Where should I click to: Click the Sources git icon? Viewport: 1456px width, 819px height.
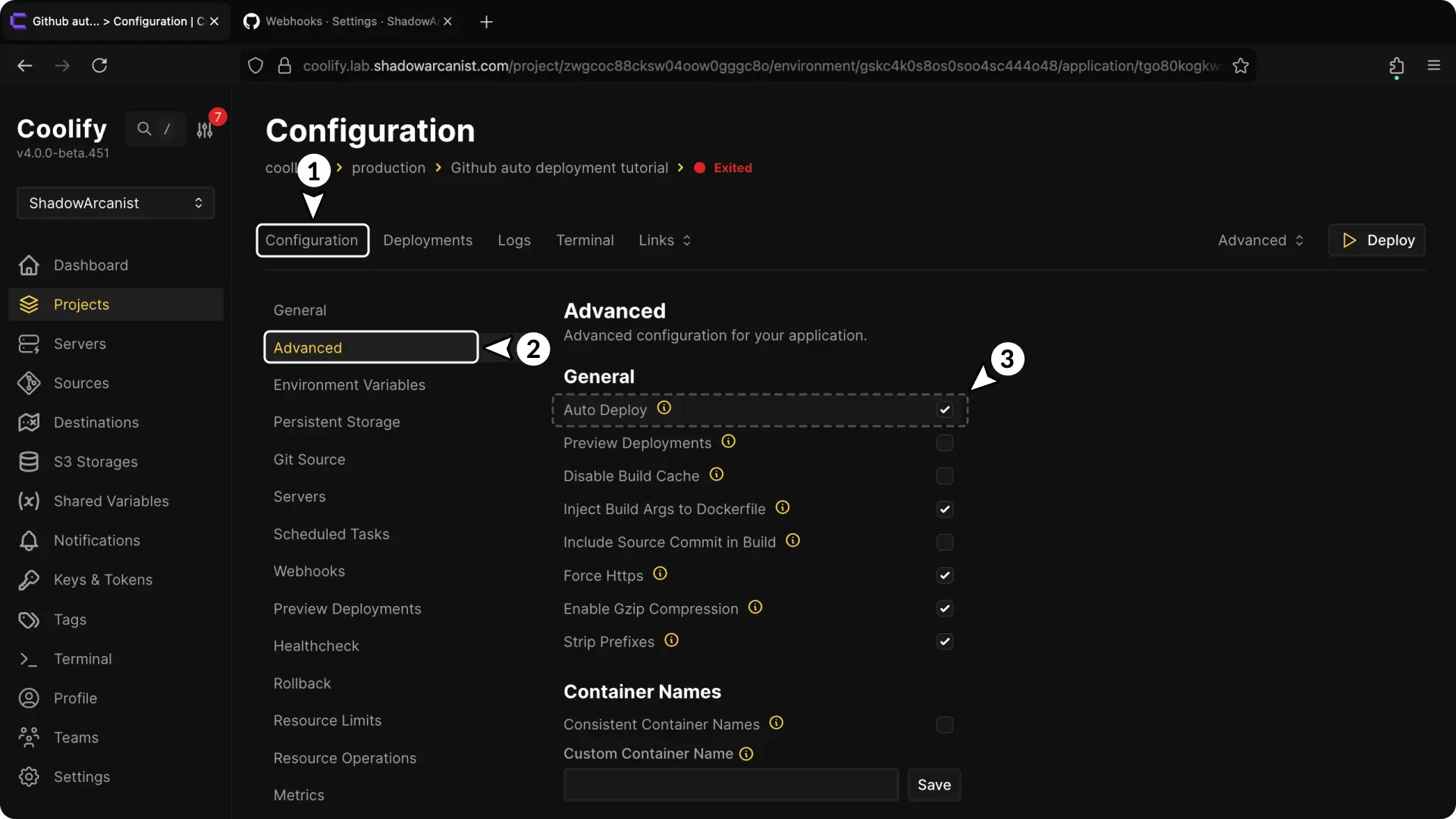click(x=29, y=384)
